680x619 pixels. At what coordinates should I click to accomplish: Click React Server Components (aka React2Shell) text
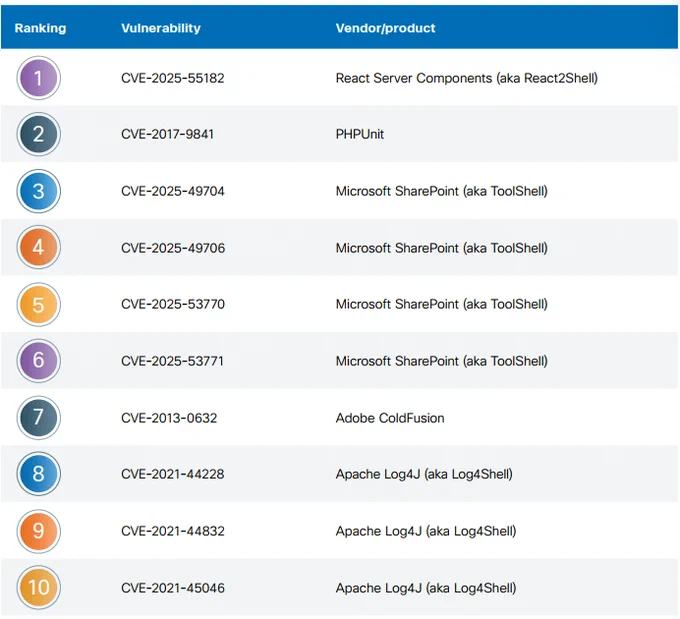(x=467, y=78)
